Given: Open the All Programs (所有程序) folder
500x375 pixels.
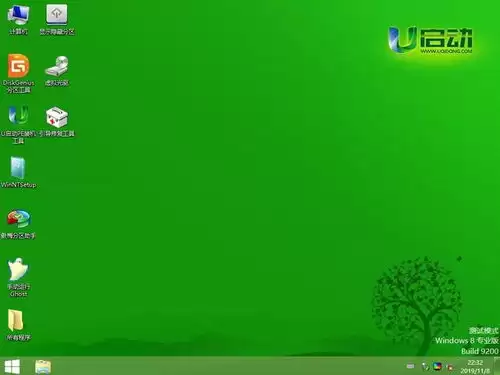Looking at the screenshot, I should click(18, 325).
